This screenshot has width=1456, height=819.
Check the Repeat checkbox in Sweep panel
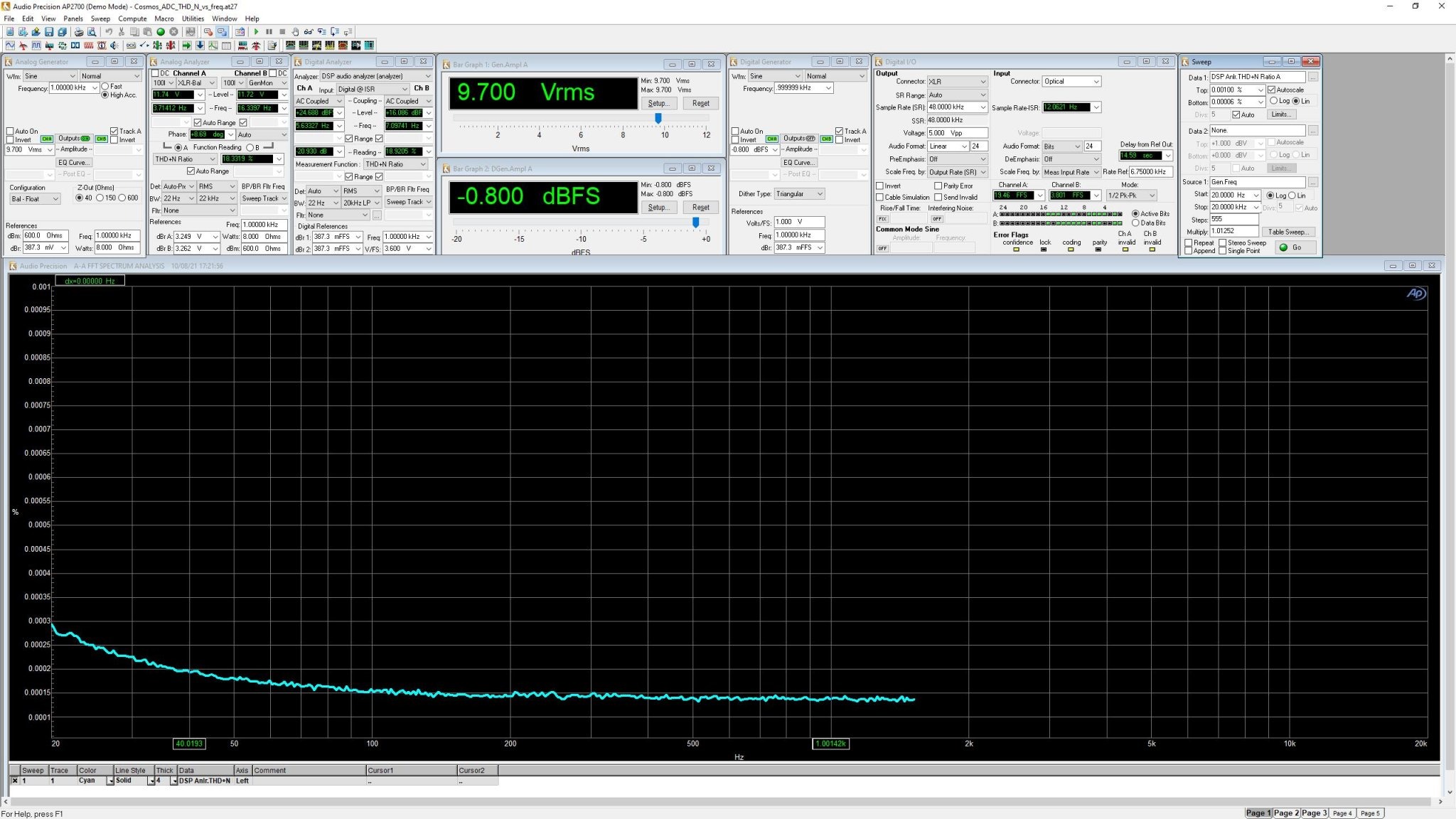(1189, 242)
